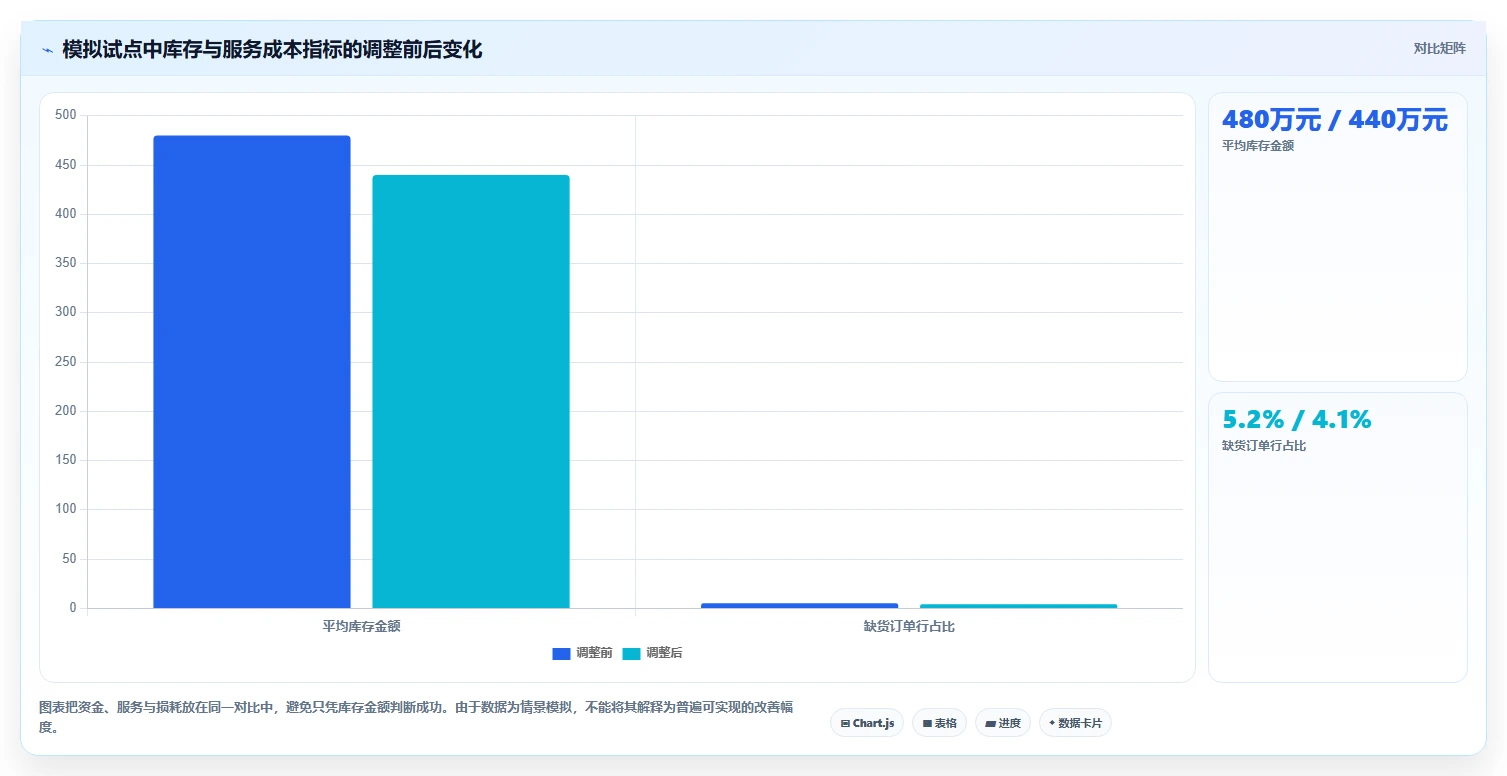Click the 缺货订单行占比 x-axis category label
This screenshot has width=1507, height=776.
coord(909,627)
